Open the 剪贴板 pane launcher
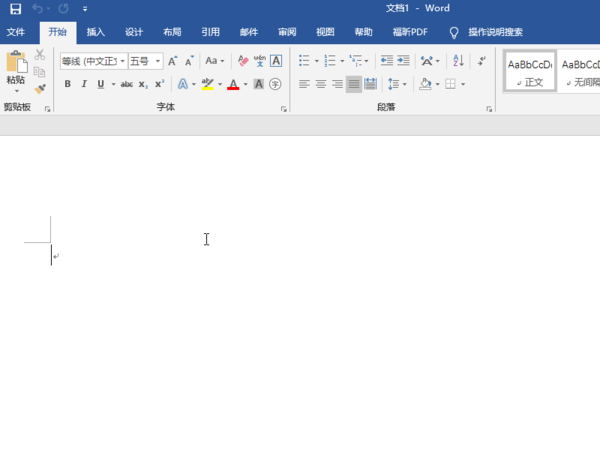 47,109
